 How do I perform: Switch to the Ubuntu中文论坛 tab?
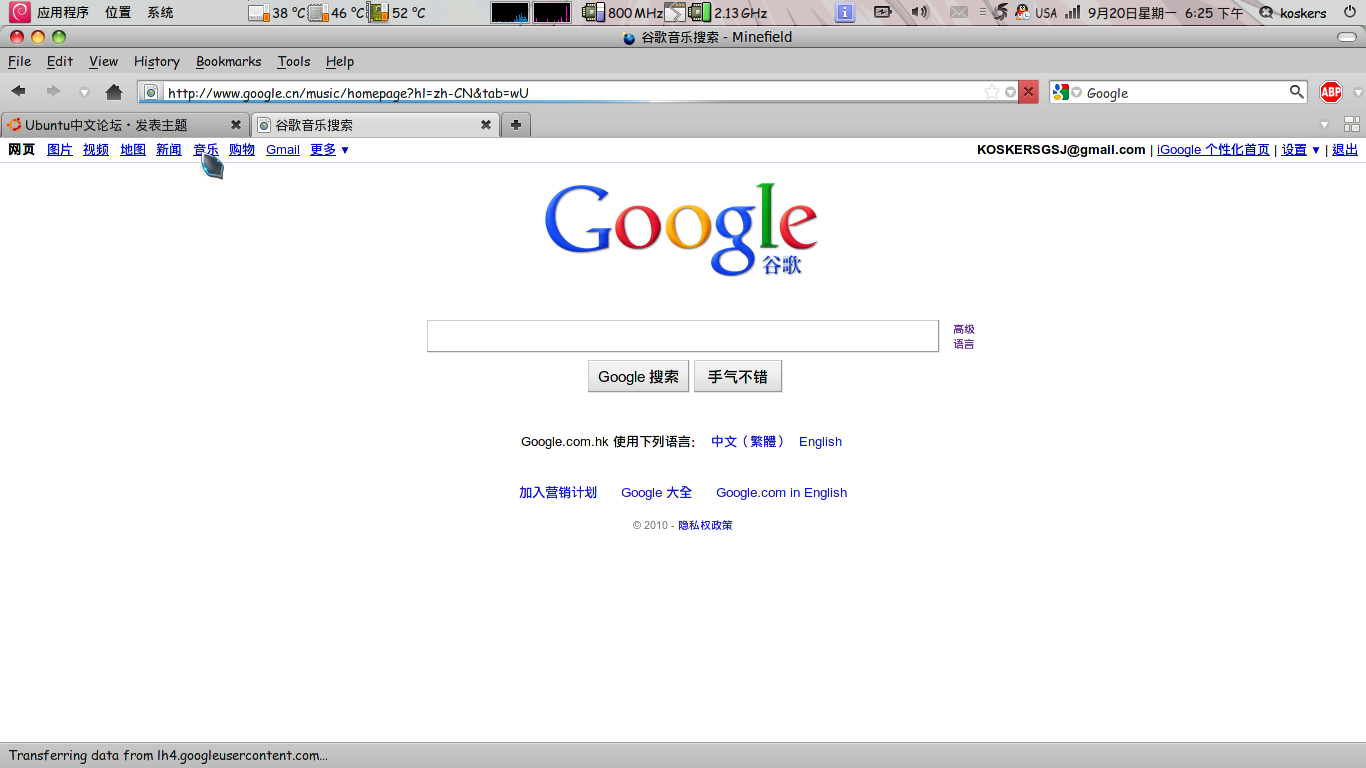pos(125,125)
